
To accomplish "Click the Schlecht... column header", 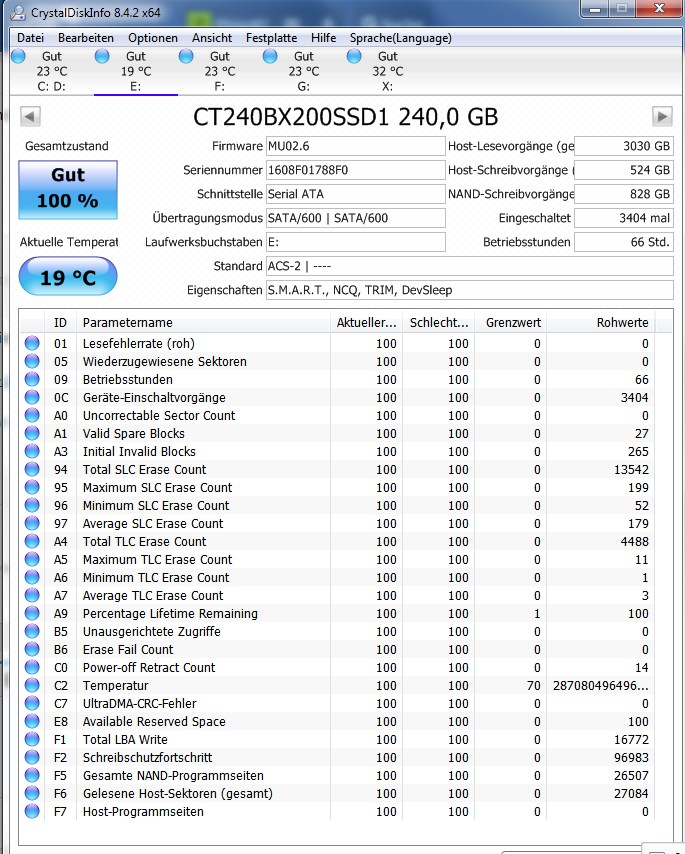I will [439, 322].
